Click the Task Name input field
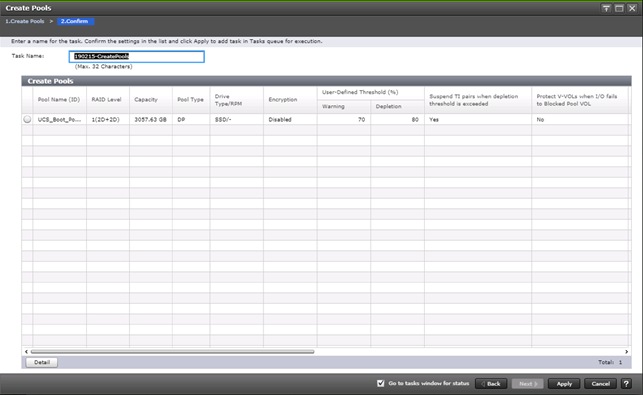Screen dimensions: 643x395 [137, 57]
